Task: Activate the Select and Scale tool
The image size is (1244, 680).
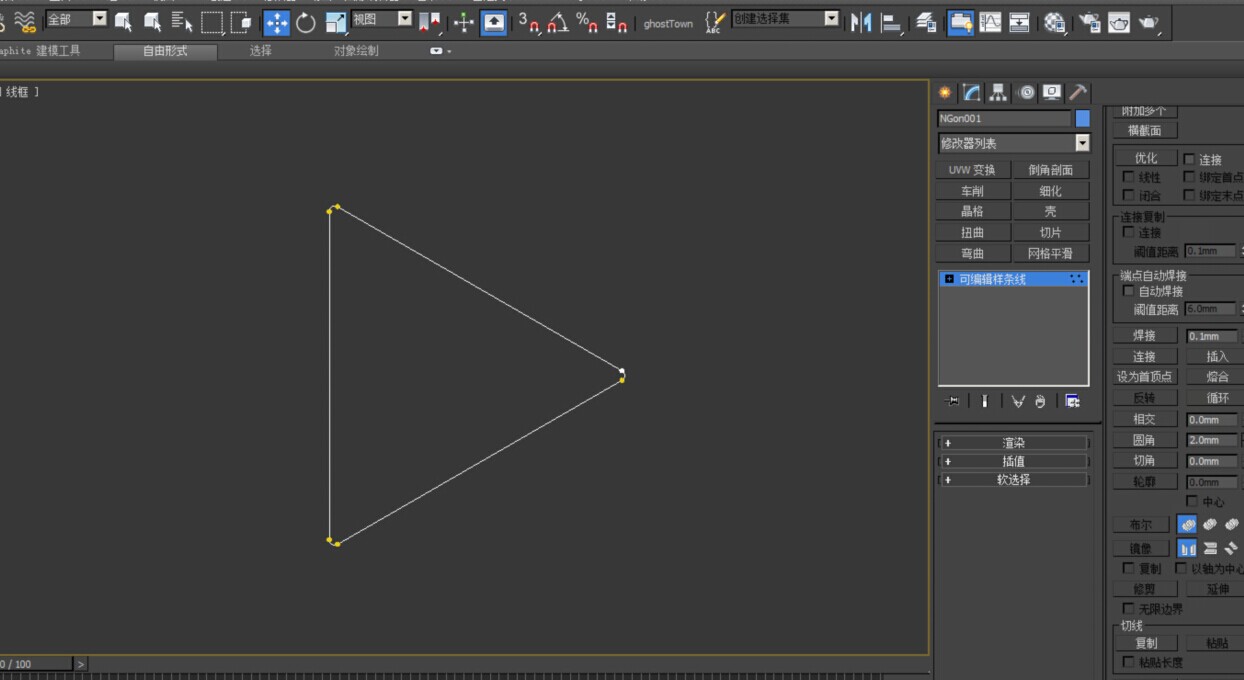Action: 336,22
